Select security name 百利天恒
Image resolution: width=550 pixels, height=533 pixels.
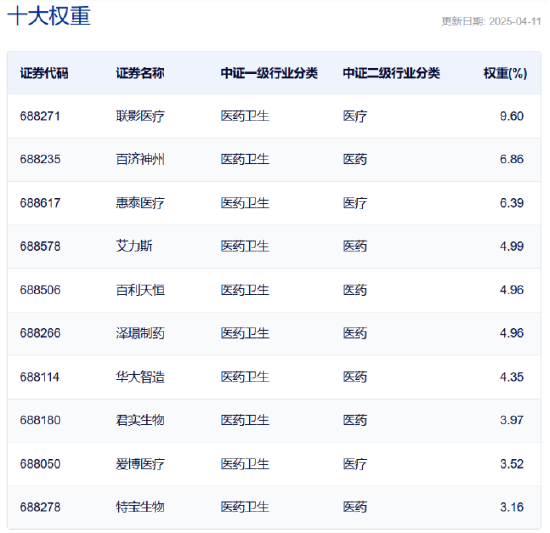(x=140, y=290)
